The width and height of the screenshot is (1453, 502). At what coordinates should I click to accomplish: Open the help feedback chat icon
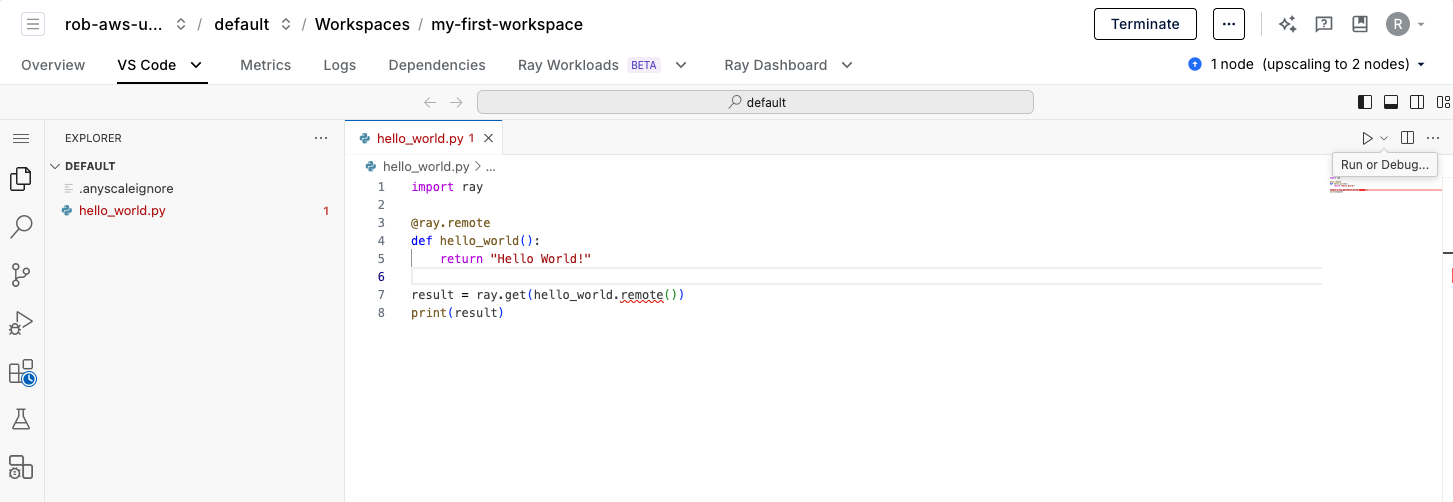coord(1323,24)
